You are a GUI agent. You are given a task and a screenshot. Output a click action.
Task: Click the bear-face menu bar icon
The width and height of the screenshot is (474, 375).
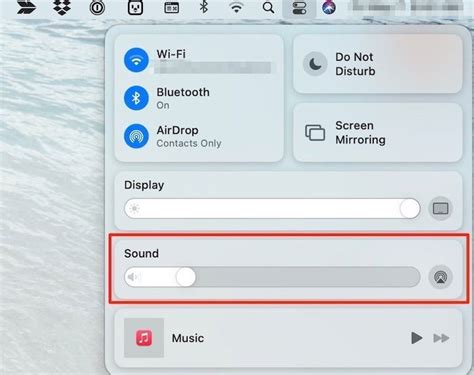coord(136,7)
